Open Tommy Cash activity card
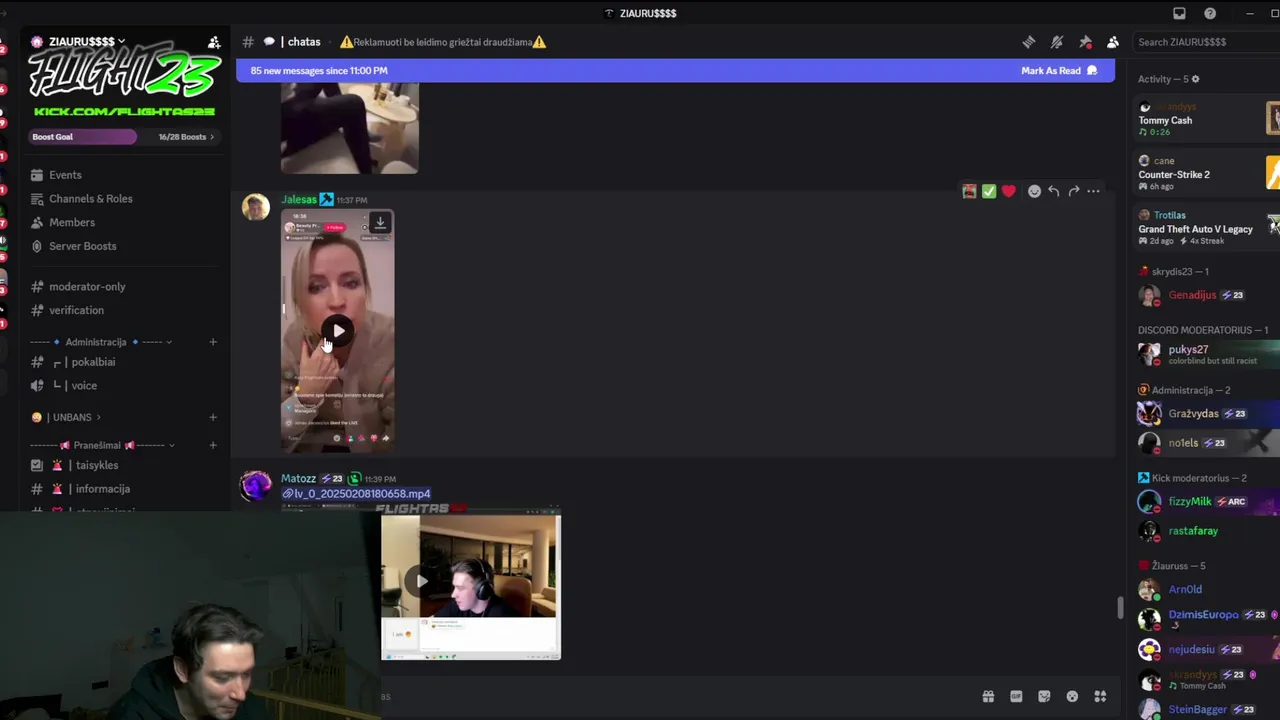1280x720 pixels. [1208, 119]
